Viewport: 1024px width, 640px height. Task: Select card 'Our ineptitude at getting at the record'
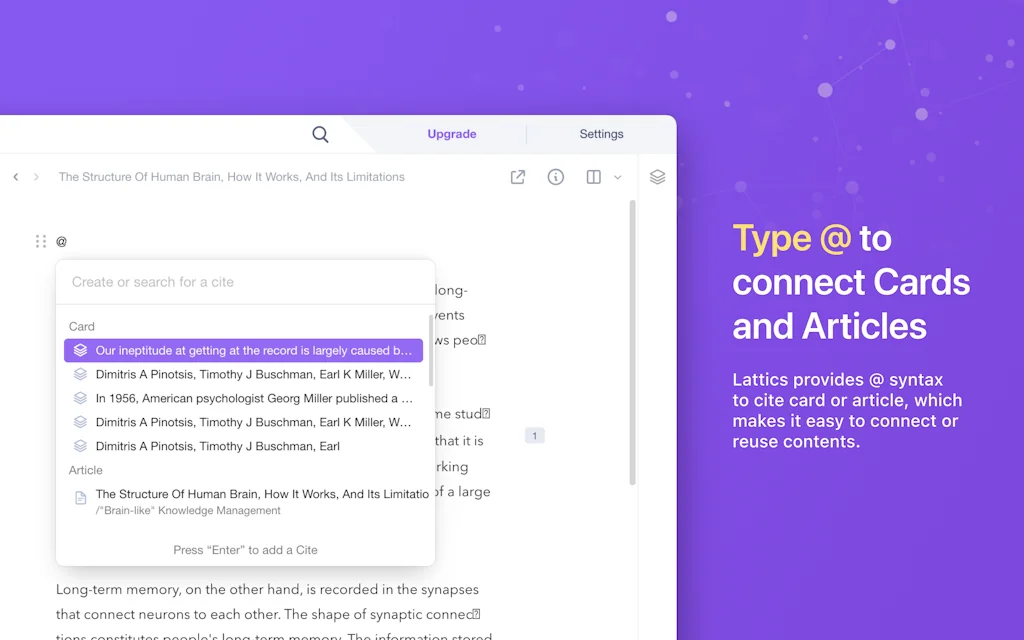[x=244, y=351]
